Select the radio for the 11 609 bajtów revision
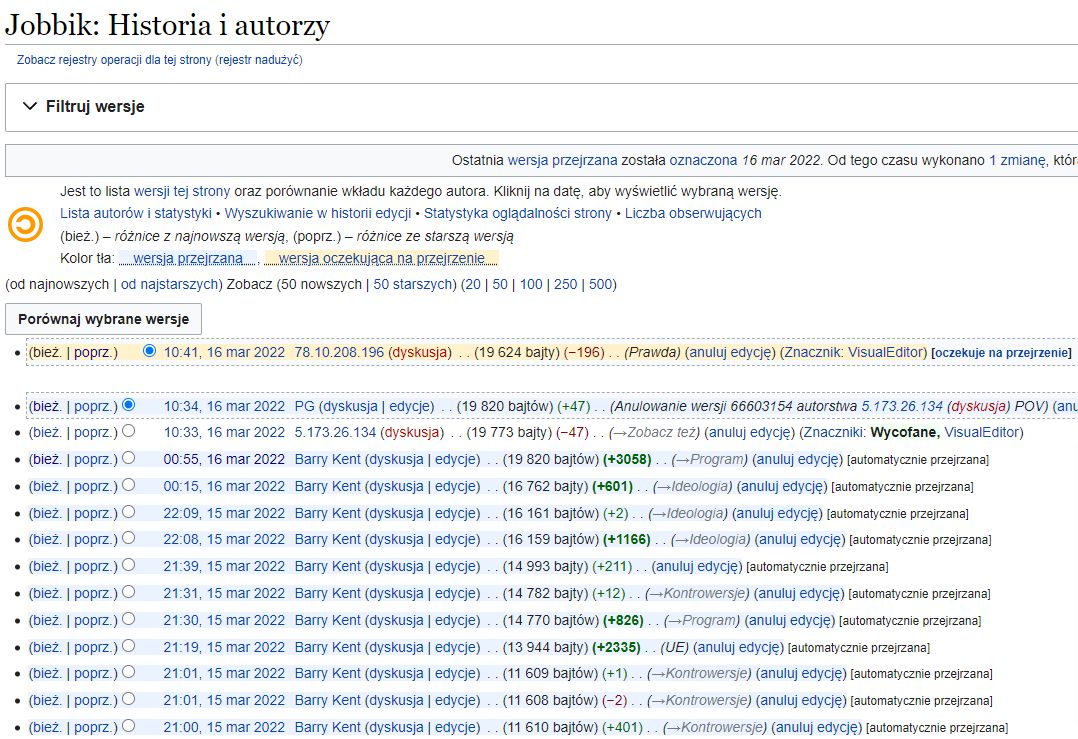This screenshot has height=739, width=1078. point(129,672)
